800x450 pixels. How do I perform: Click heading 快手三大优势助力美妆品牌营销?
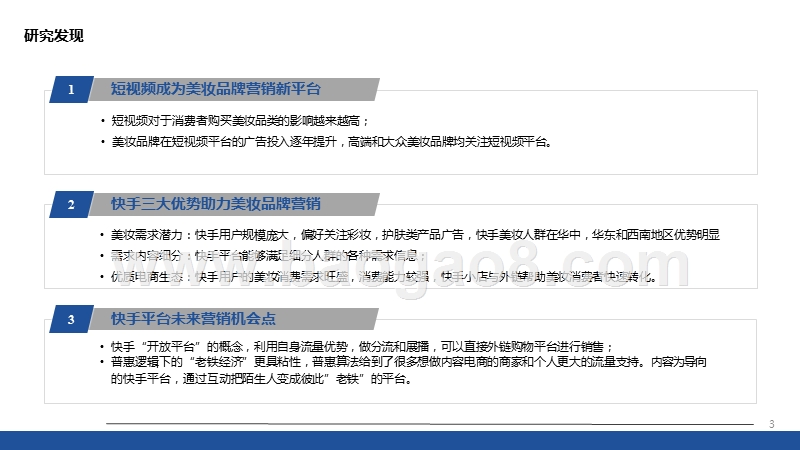(216, 204)
